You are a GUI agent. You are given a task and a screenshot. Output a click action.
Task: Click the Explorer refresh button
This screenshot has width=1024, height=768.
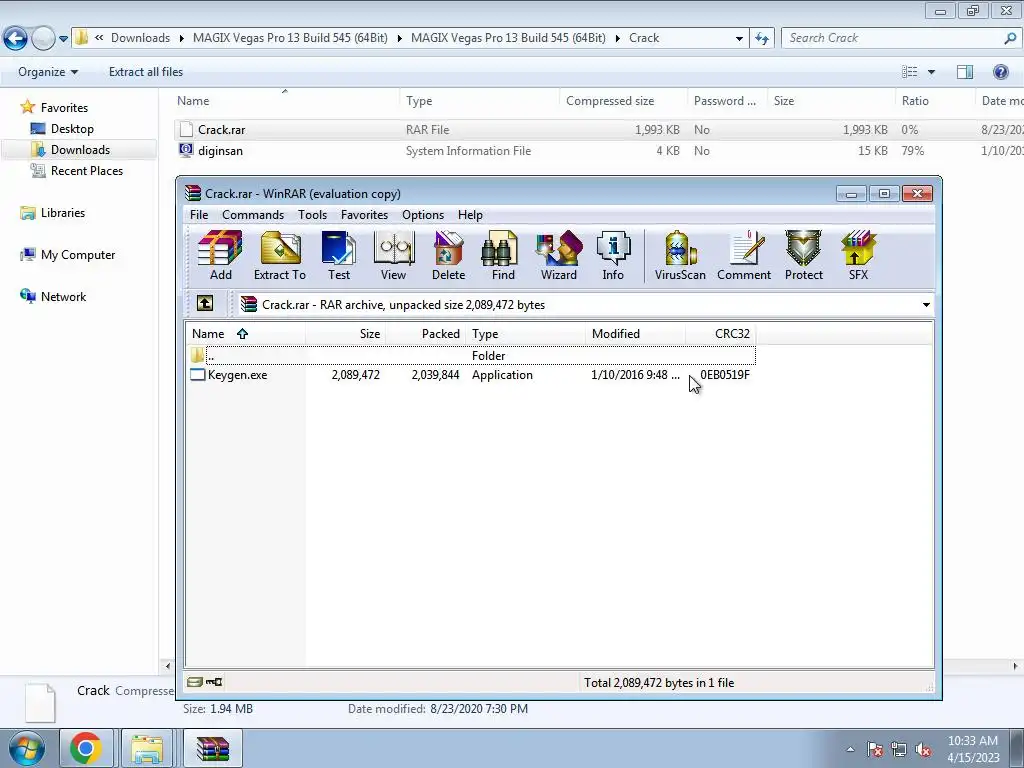tap(761, 38)
